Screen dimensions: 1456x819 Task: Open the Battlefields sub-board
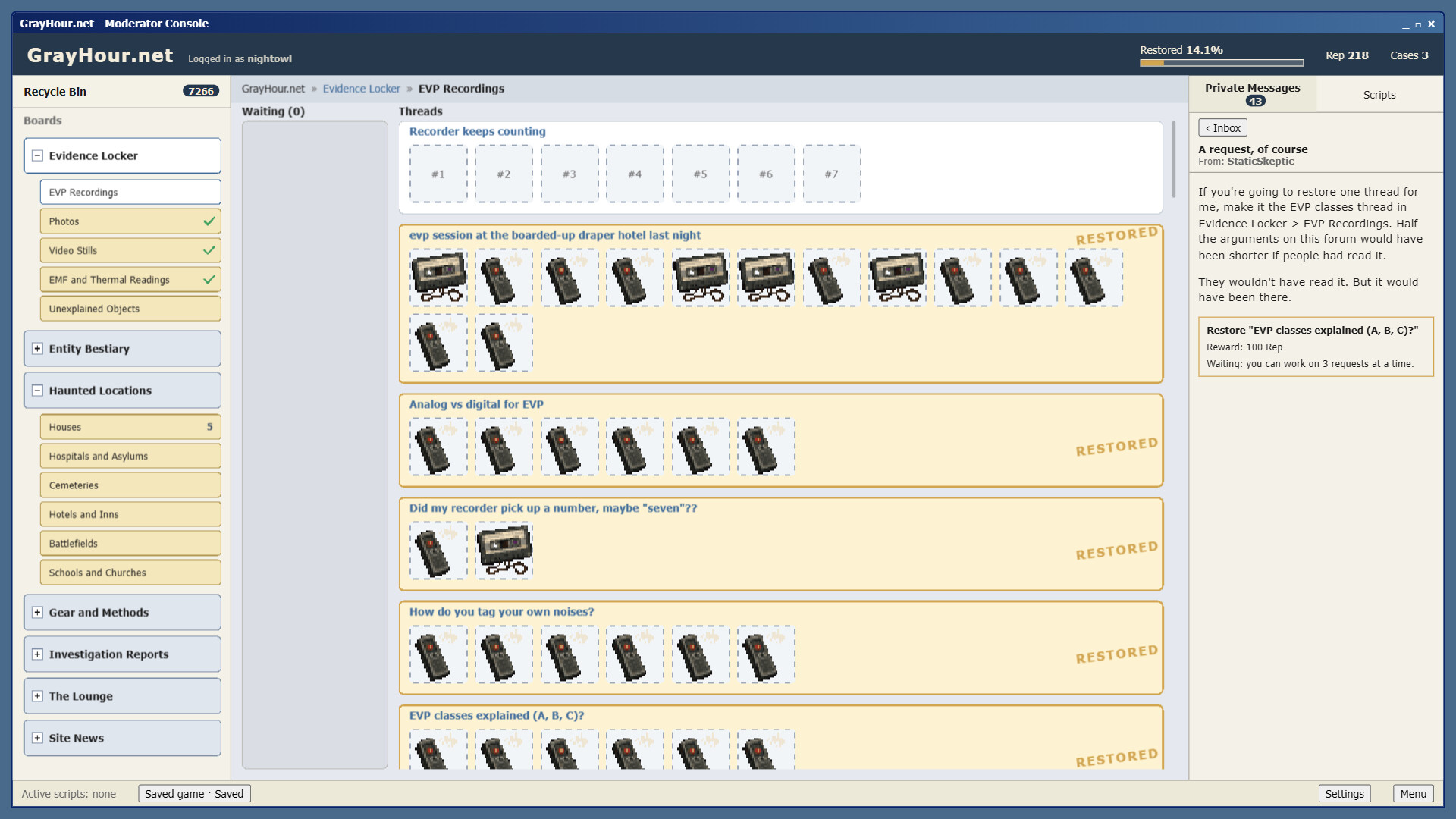pyautogui.click(x=130, y=543)
